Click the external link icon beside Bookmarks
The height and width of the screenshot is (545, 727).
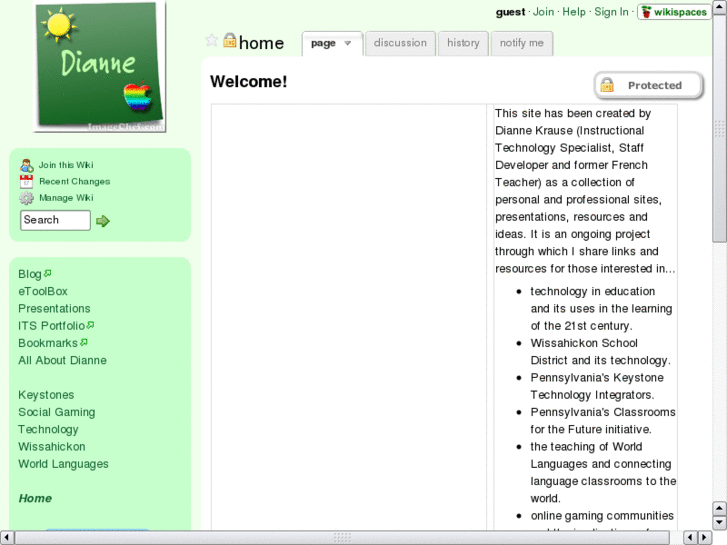click(83, 342)
